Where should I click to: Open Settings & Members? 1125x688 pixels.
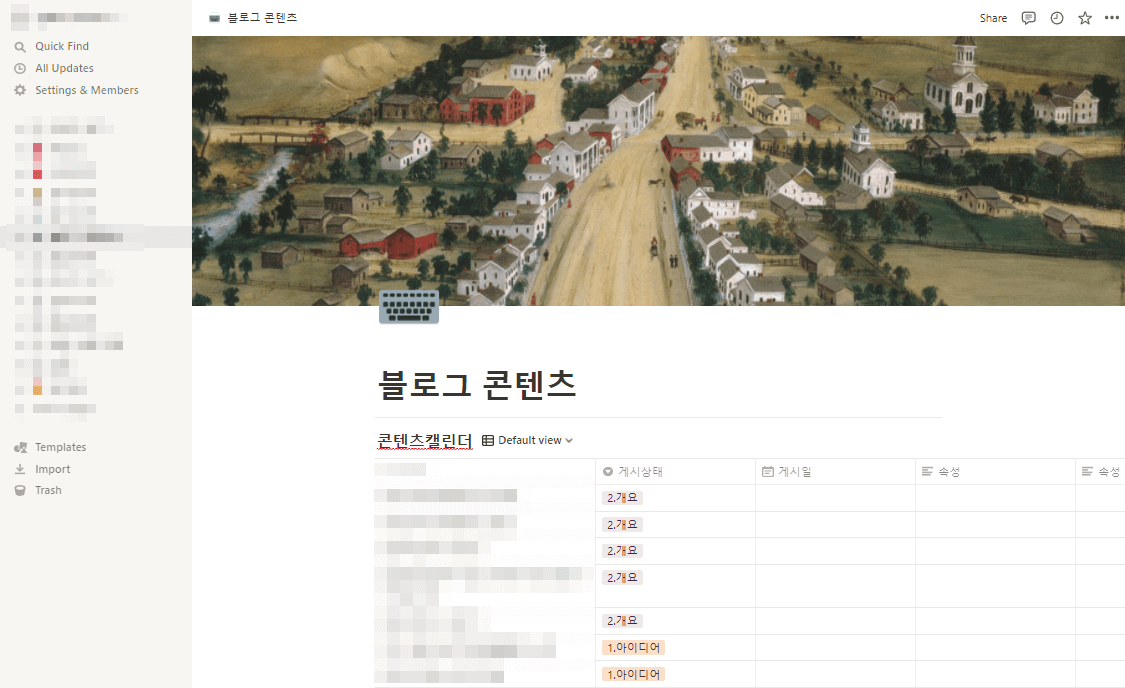click(78, 89)
